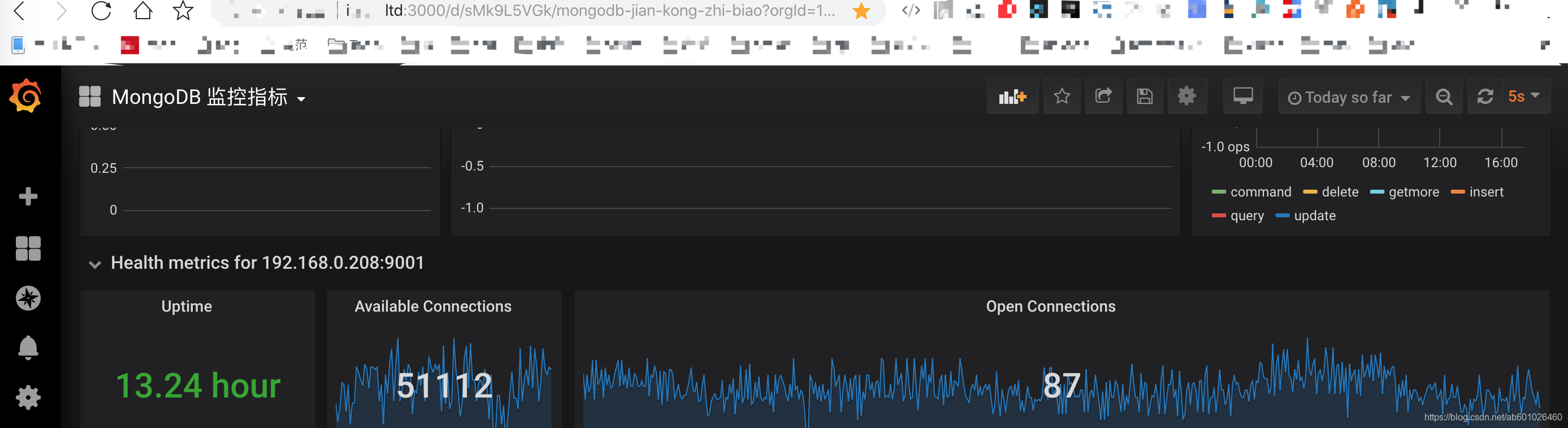Open the Create plus menu in the sidebar
Viewport: 1568px width, 428px height.
coord(28,196)
